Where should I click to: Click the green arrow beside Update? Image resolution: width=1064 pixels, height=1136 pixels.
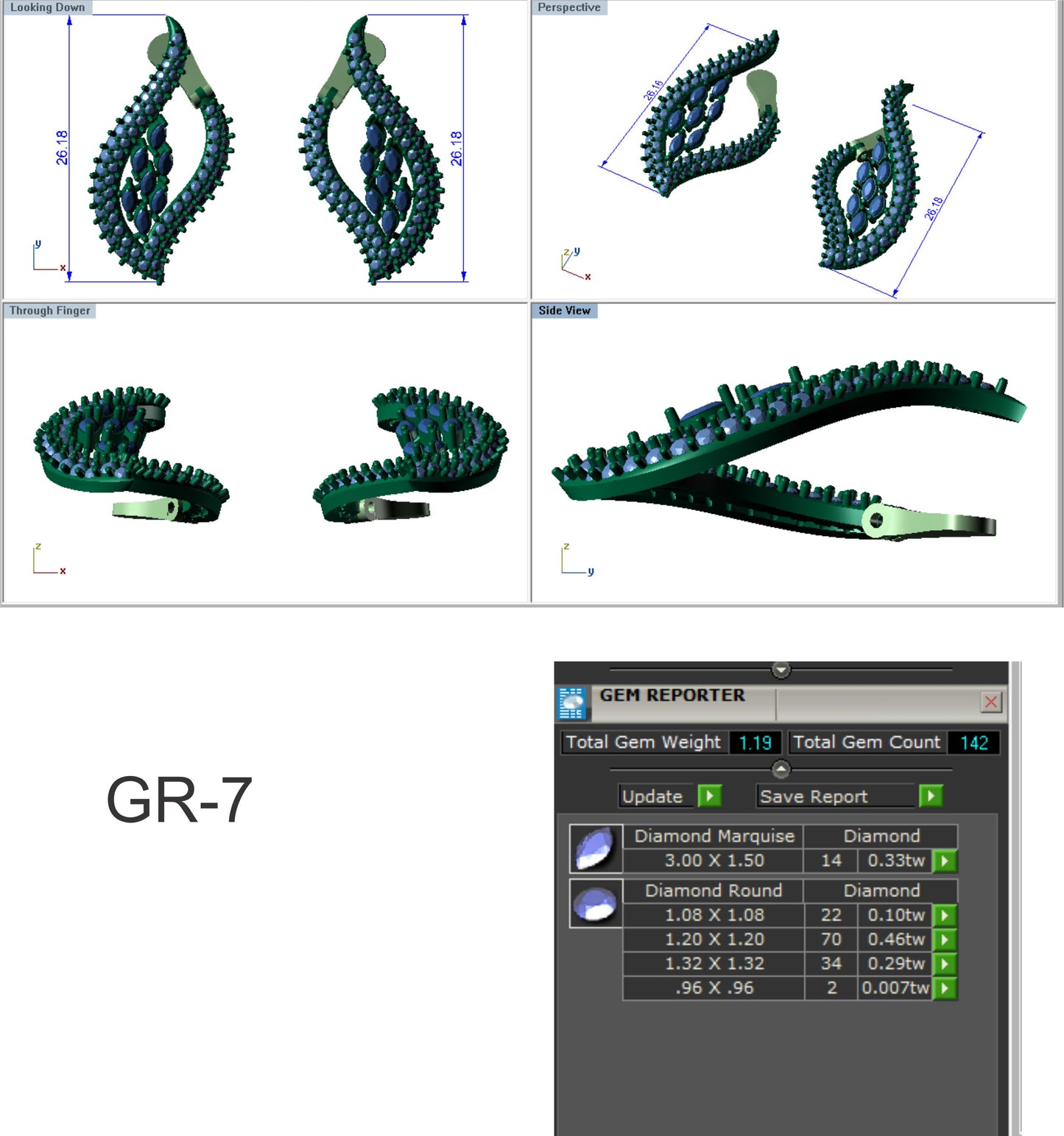pos(711,796)
